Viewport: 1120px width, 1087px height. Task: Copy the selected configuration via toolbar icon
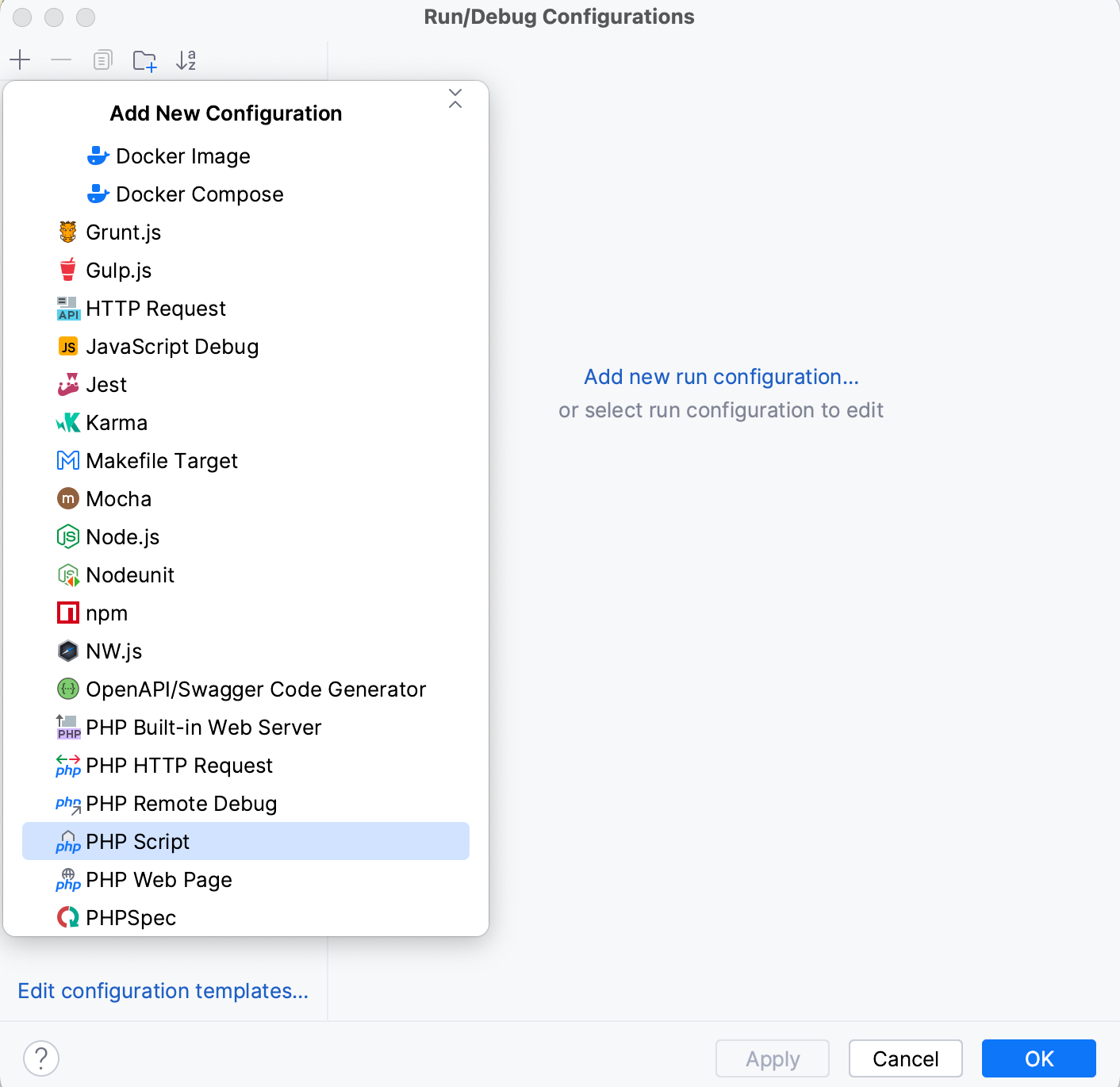102,60
